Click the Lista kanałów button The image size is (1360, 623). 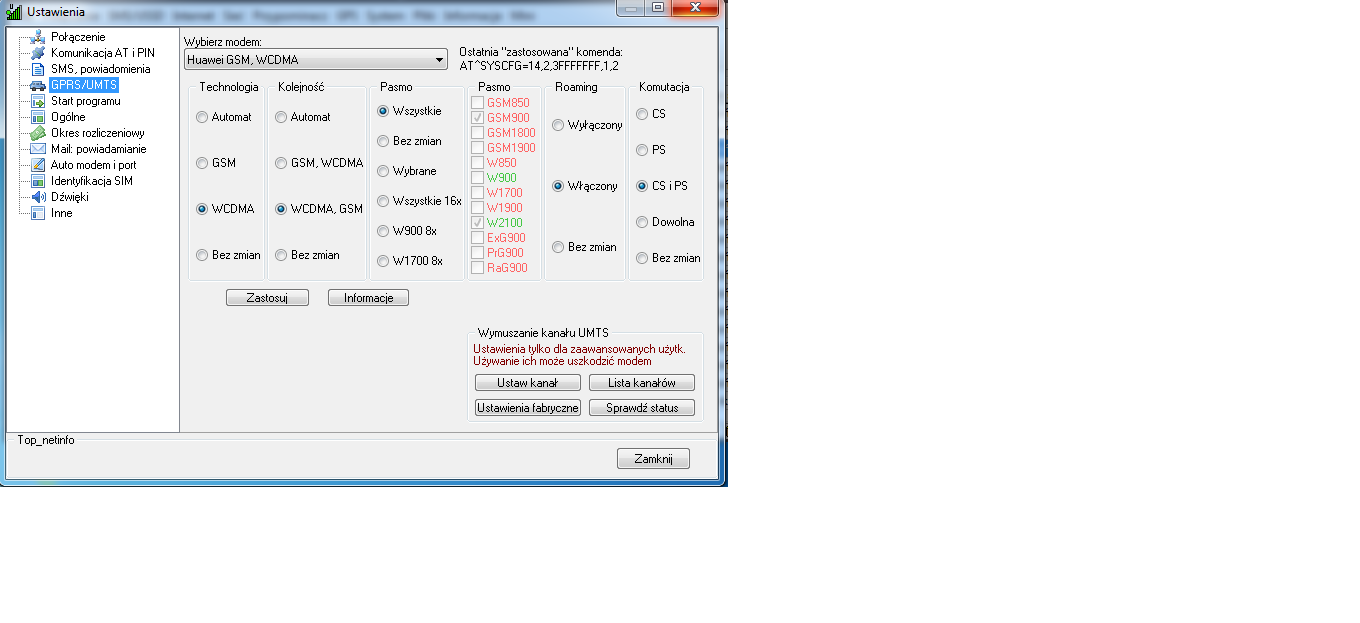tap(641, 383)
